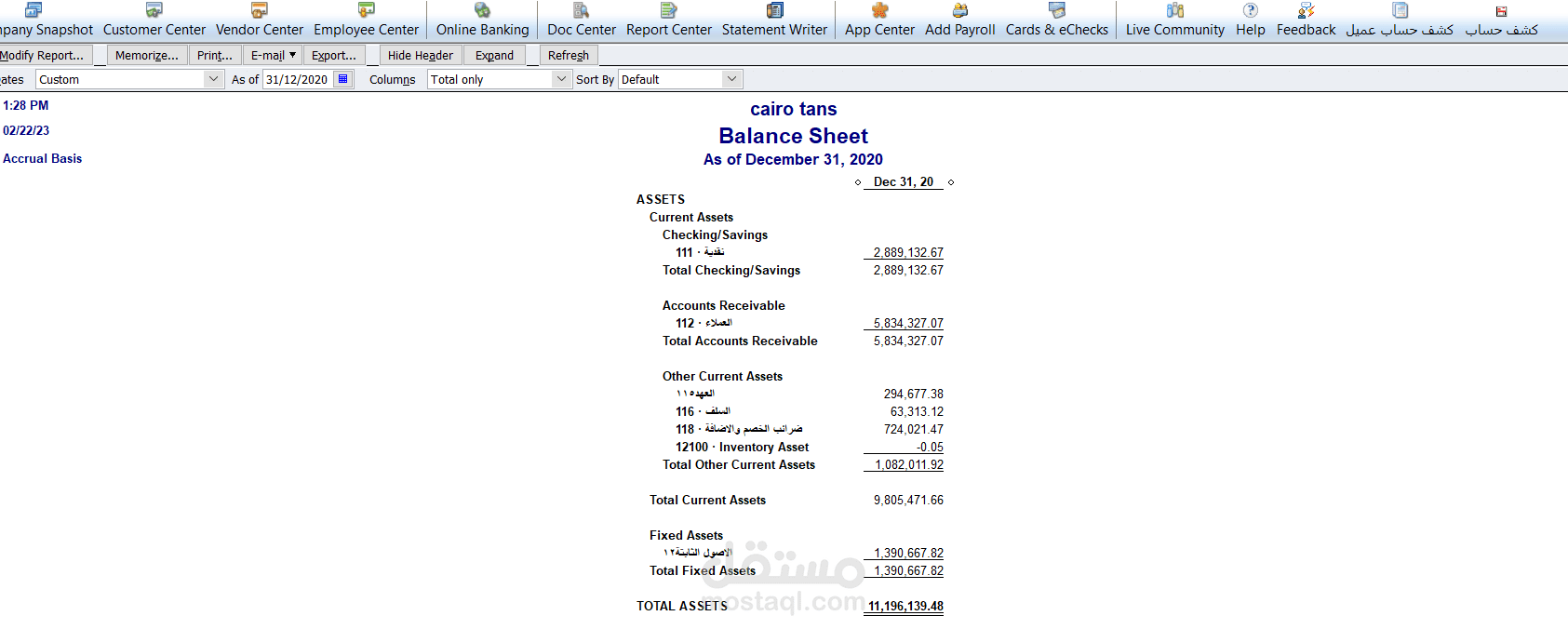Open the App Center

click(879, 20)
